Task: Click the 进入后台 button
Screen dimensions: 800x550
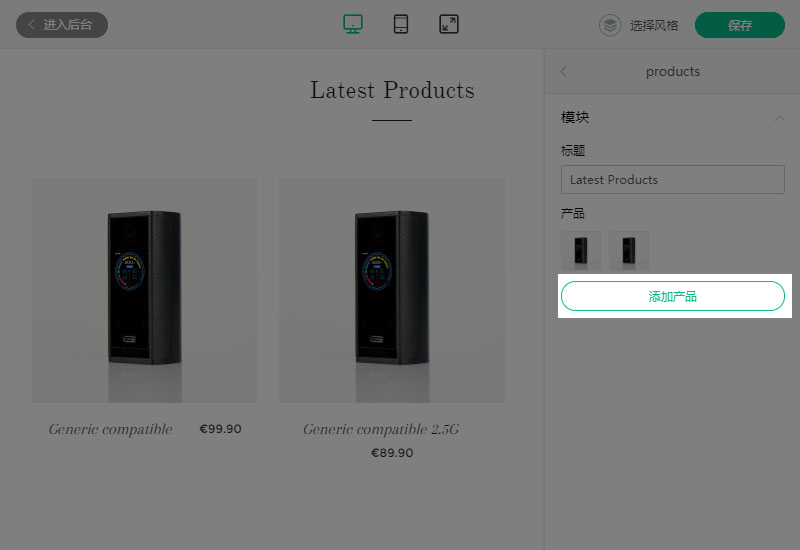Action: (x=62, y=25)
